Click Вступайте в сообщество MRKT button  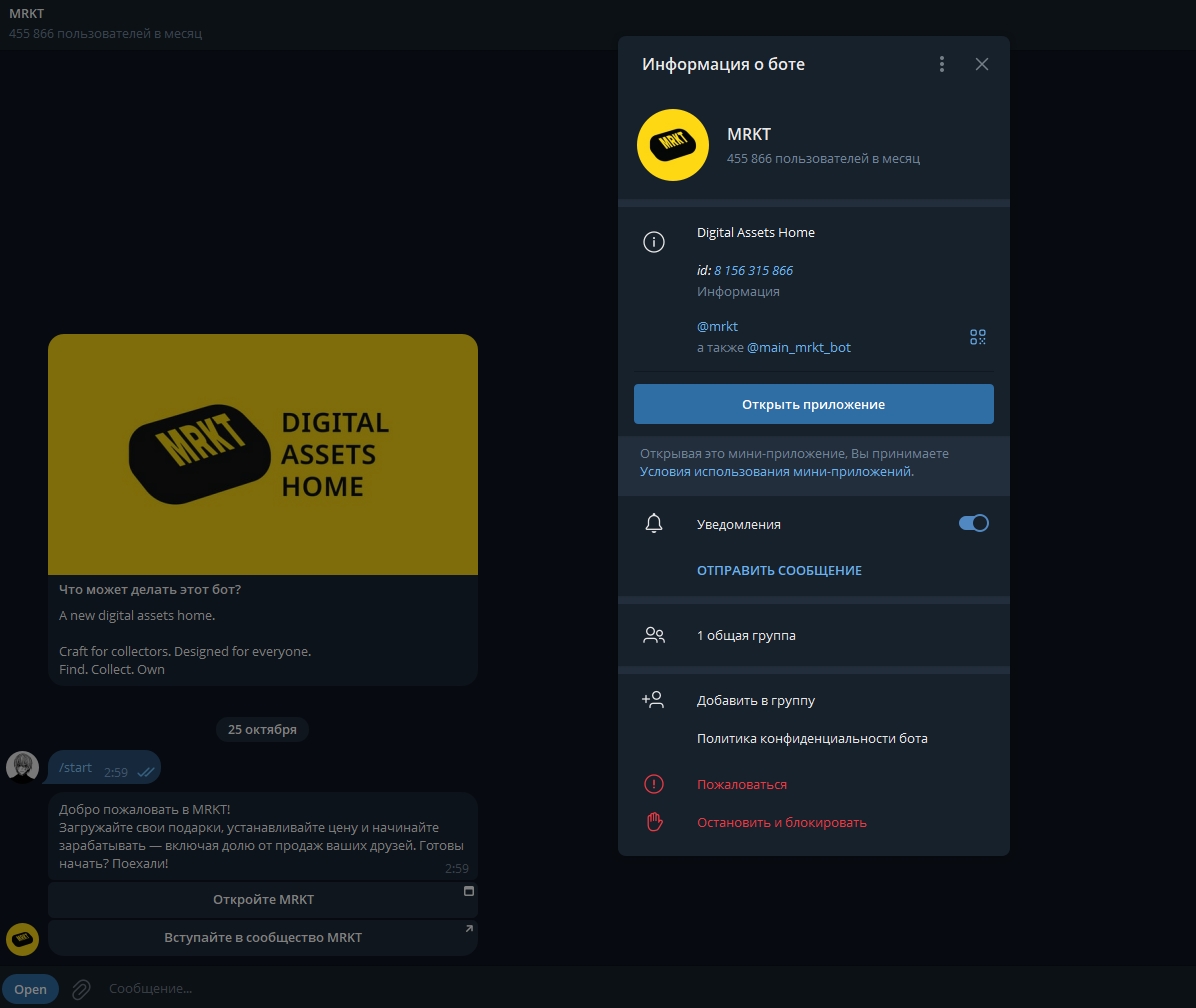pos(263,938)
